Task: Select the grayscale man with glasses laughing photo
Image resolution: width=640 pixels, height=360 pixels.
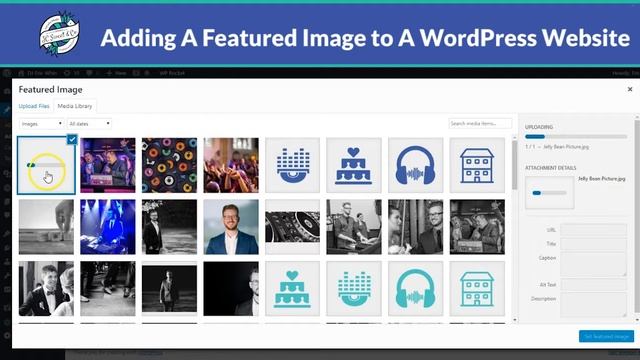Action: 416,227
